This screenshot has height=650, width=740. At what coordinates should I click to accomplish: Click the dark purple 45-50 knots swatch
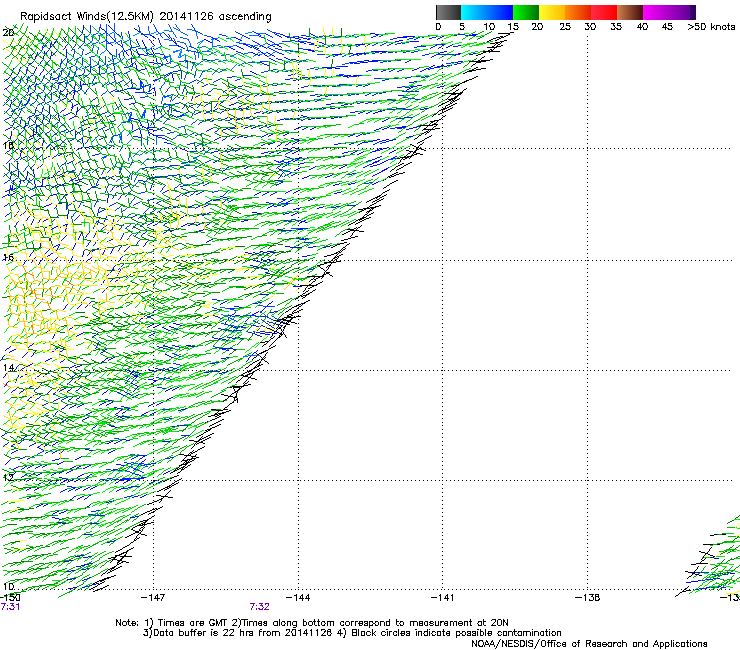pyautogui.click(x=682, y=12)
